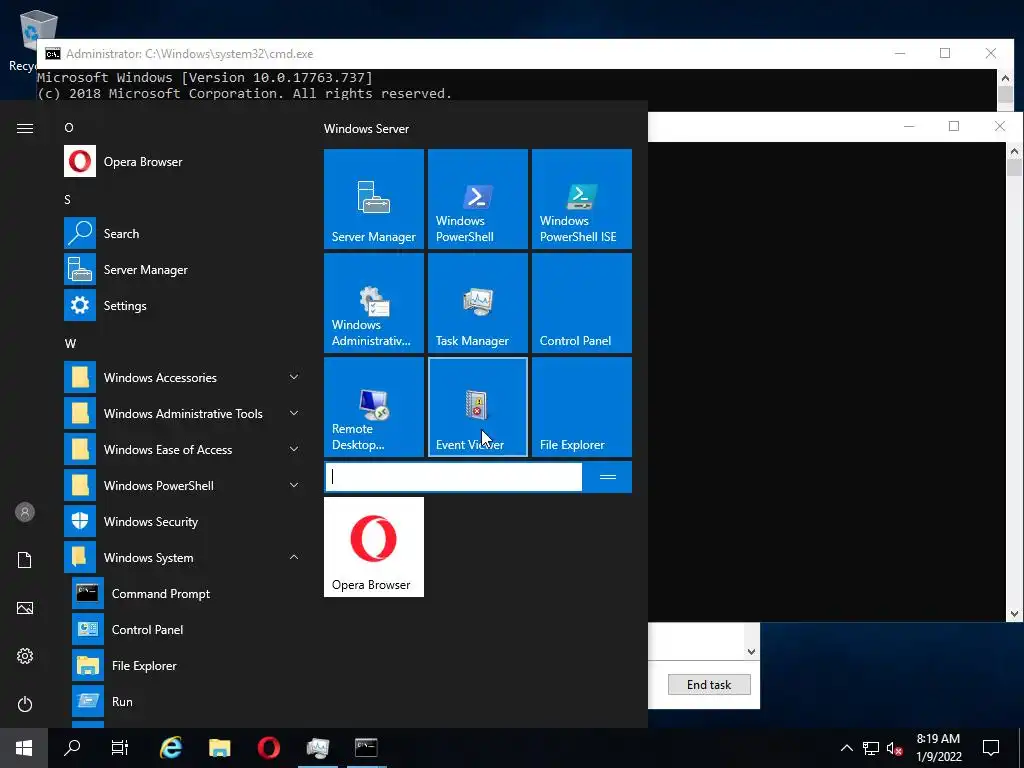The height and width of the screenshot is (768, 1024).
Task: Click the cmd.exe window title bar icon
Action: [52, 54]
